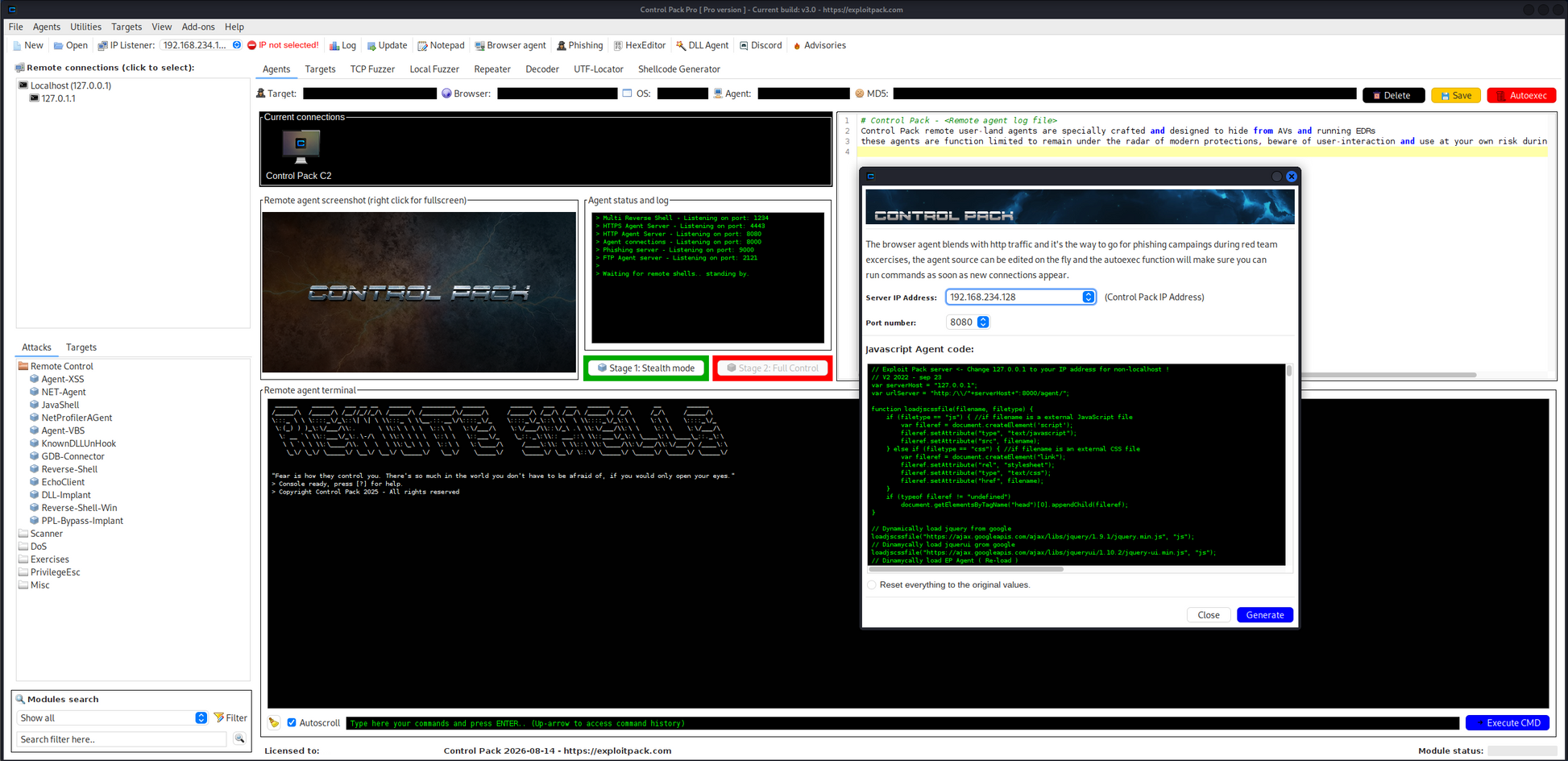Viewport: 1568px width, 761px height.
Task: Open the Add-ons menu
Action: 198,27
